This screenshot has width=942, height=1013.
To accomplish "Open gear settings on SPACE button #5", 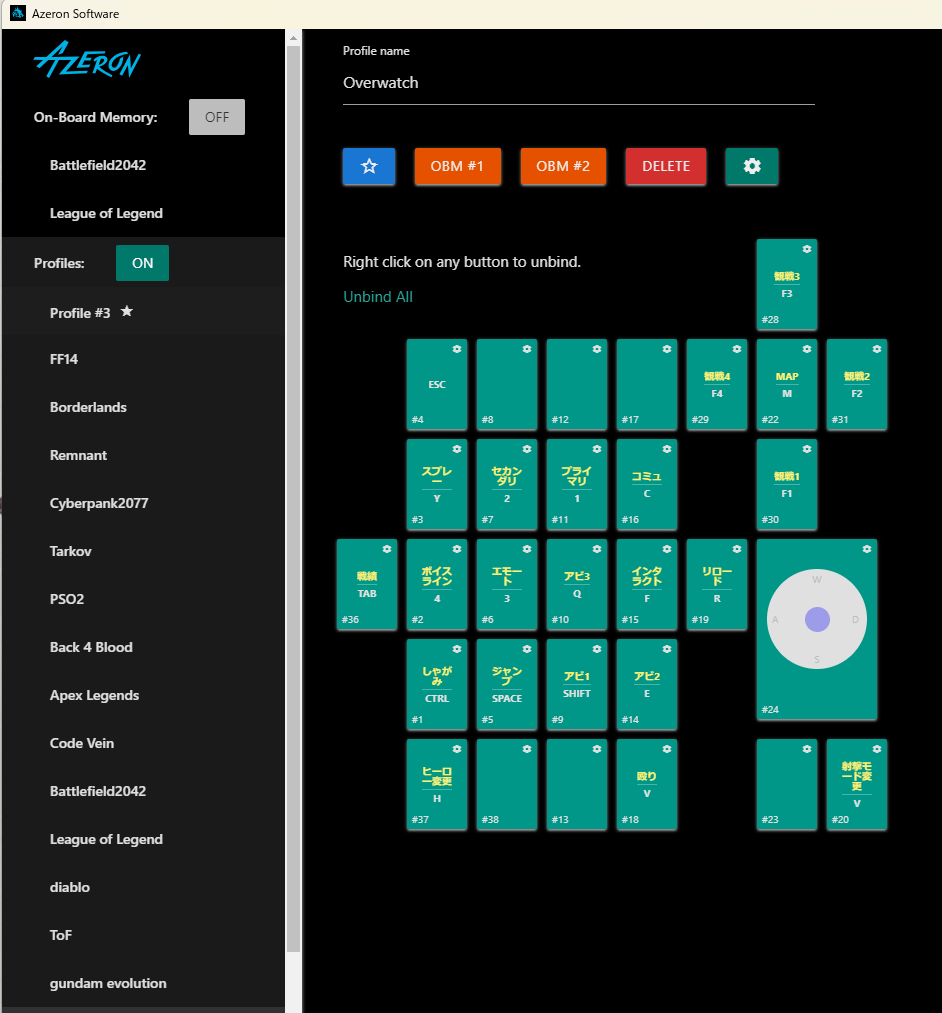I will (527, 649).
